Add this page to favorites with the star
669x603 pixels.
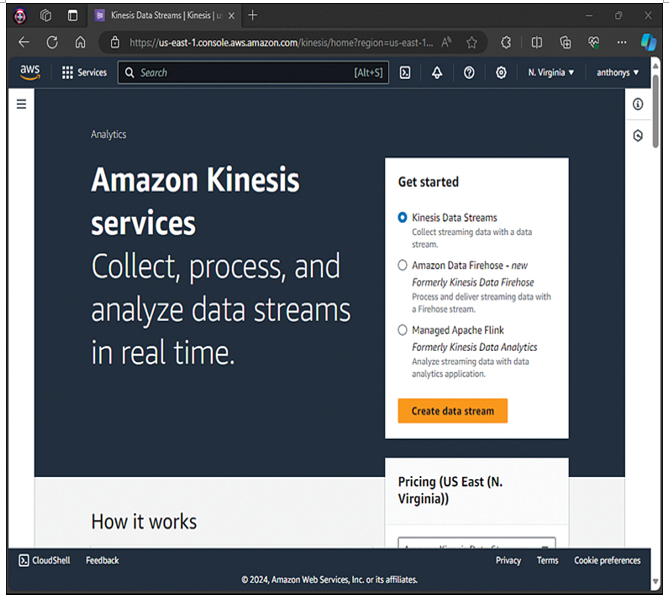click(x=471, y=42)
